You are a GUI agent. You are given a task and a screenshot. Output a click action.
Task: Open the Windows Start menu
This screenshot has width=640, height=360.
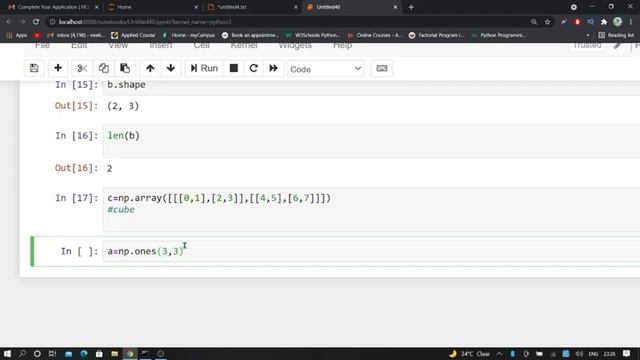click(7, 353)
